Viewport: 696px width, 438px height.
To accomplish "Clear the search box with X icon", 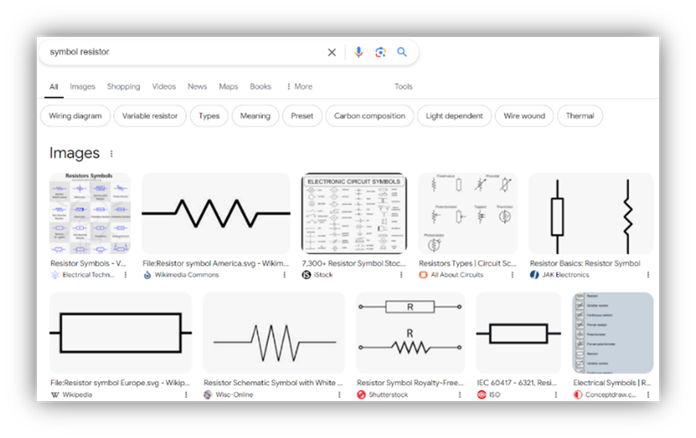I will pyautogui.click(x=332, y=52).
